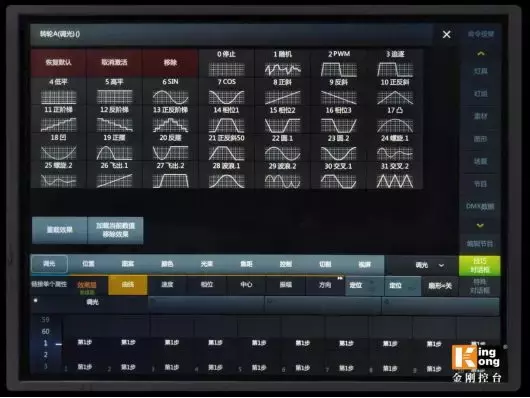Viewport: 530px width, 398px height.
Task: Expand the sidebar down chevron arrow
Action: tap(480, 225)
